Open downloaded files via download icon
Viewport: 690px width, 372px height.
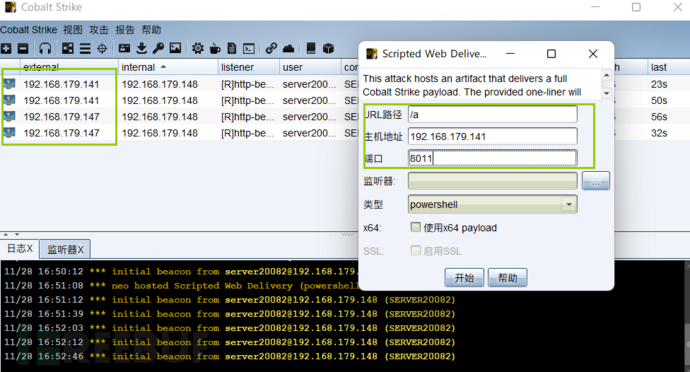141,48
